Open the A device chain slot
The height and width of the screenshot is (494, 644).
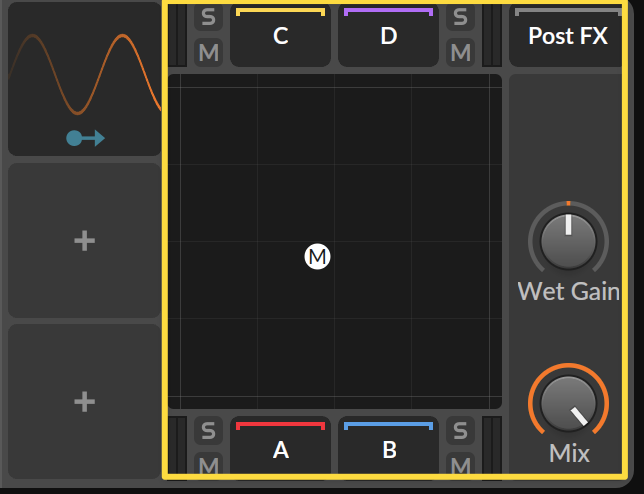click(281, 446)
